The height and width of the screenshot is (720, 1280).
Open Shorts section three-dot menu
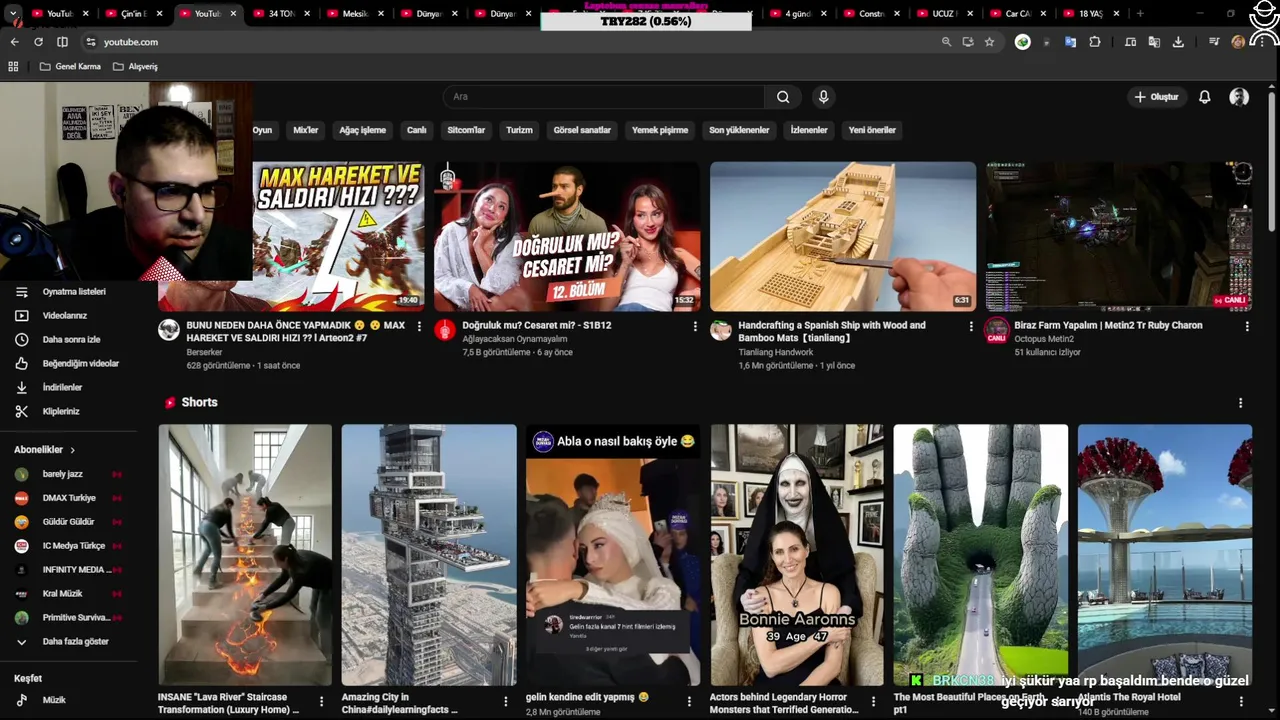1241,403
